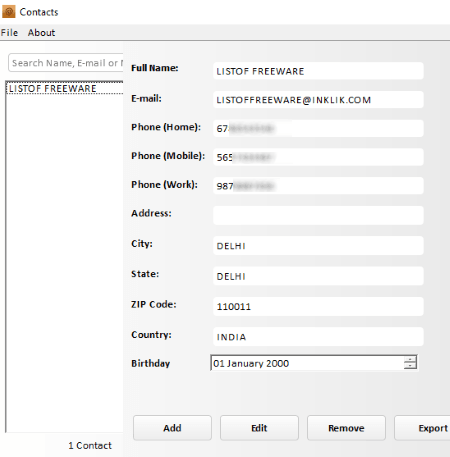Click the 'Phone (Home):' label

[166, 127]
